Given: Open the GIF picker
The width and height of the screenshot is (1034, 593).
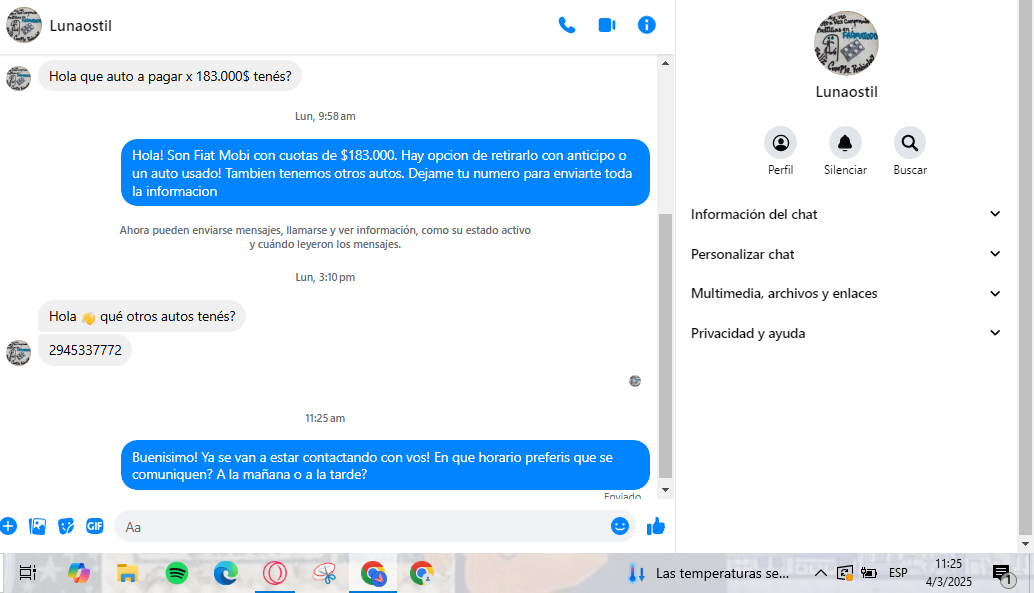Looking at the screenshot, I should [x=95, y=526].
